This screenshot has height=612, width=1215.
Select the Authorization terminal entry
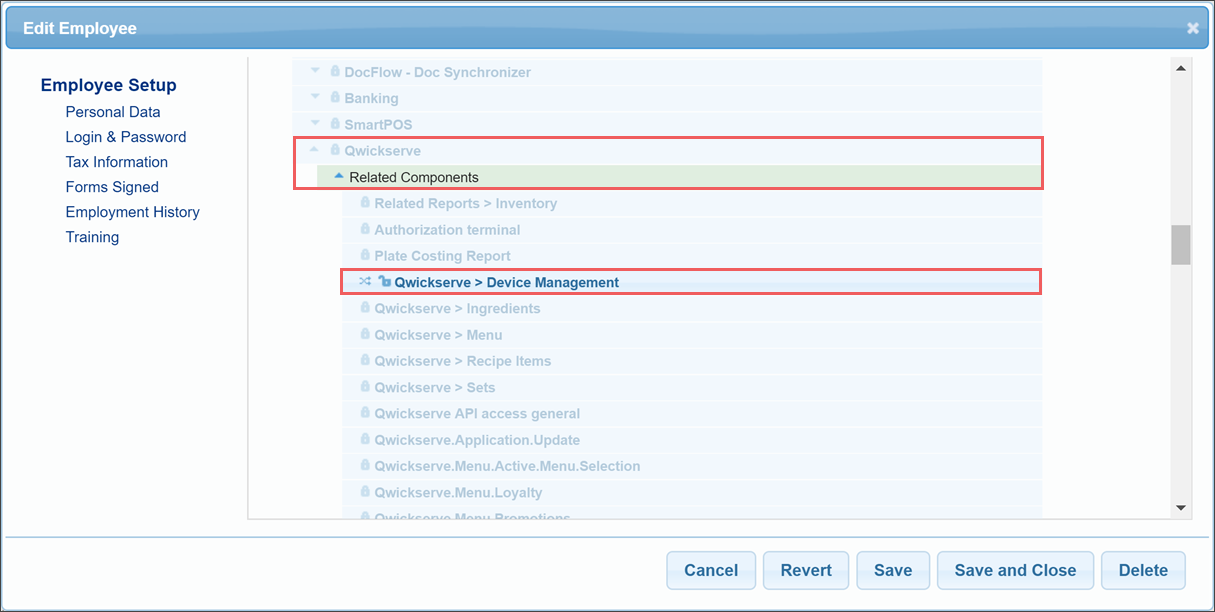click(447, 229)
